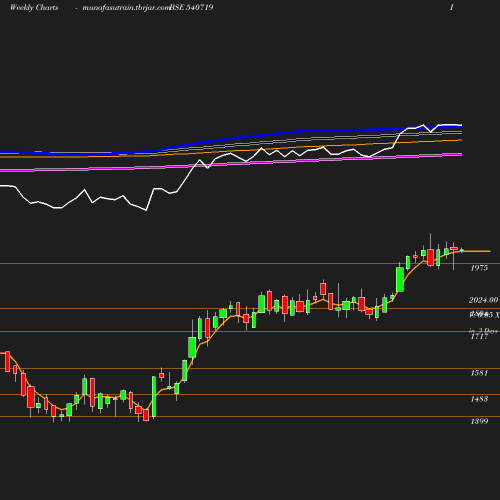Image resolution: width=500 pixels, height=500 pixels.
Task: Click the tall green candle near 1399 level
Action: pos(154,397)
